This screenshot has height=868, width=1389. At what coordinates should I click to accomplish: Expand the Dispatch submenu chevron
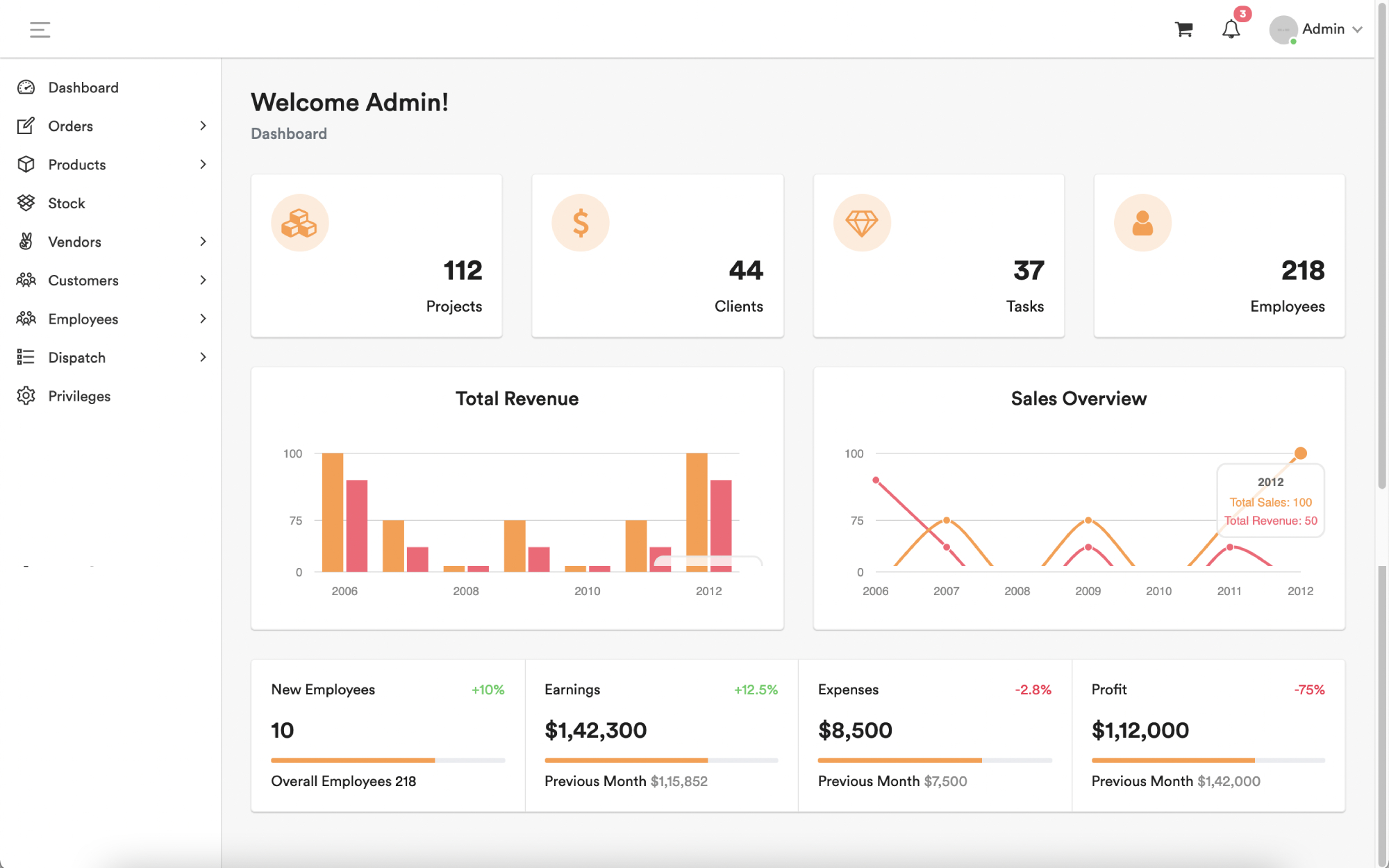(203, 357)
